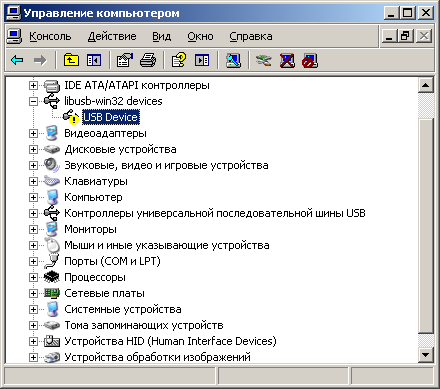Click the Up one level folder icon
Screen dimensions: 440x389
71,60
